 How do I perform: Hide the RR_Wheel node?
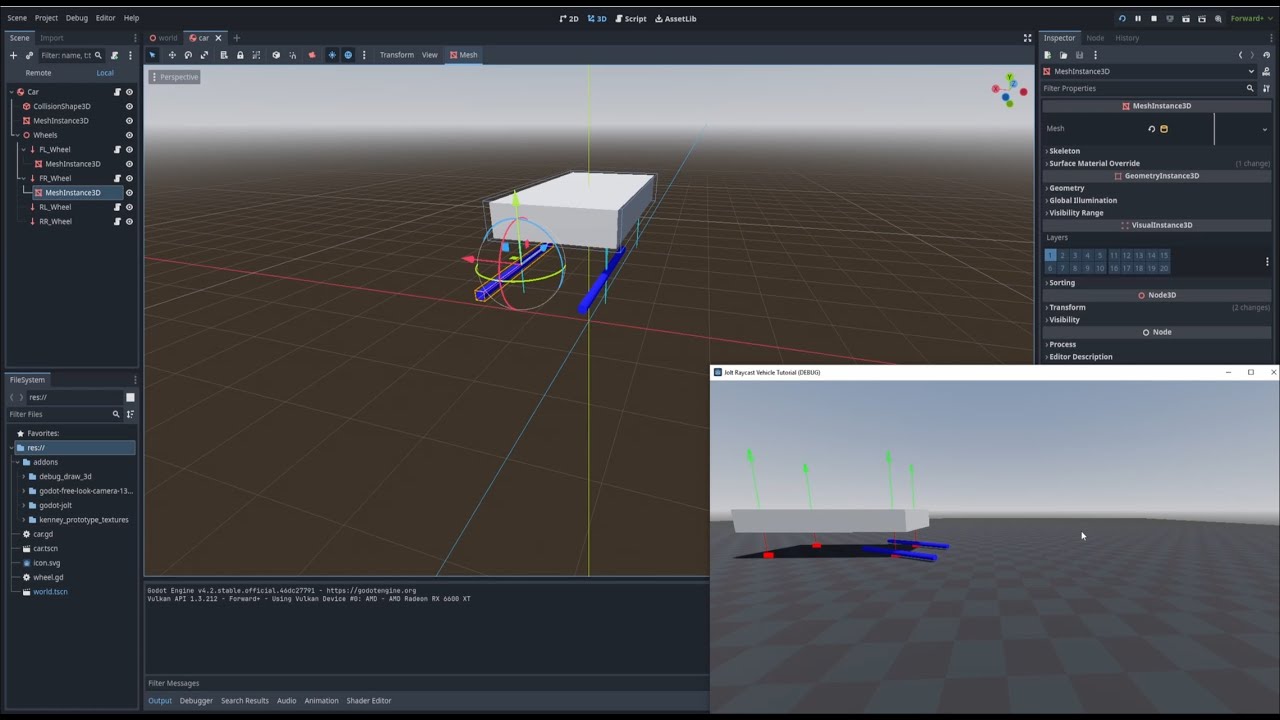coord(129,221)
